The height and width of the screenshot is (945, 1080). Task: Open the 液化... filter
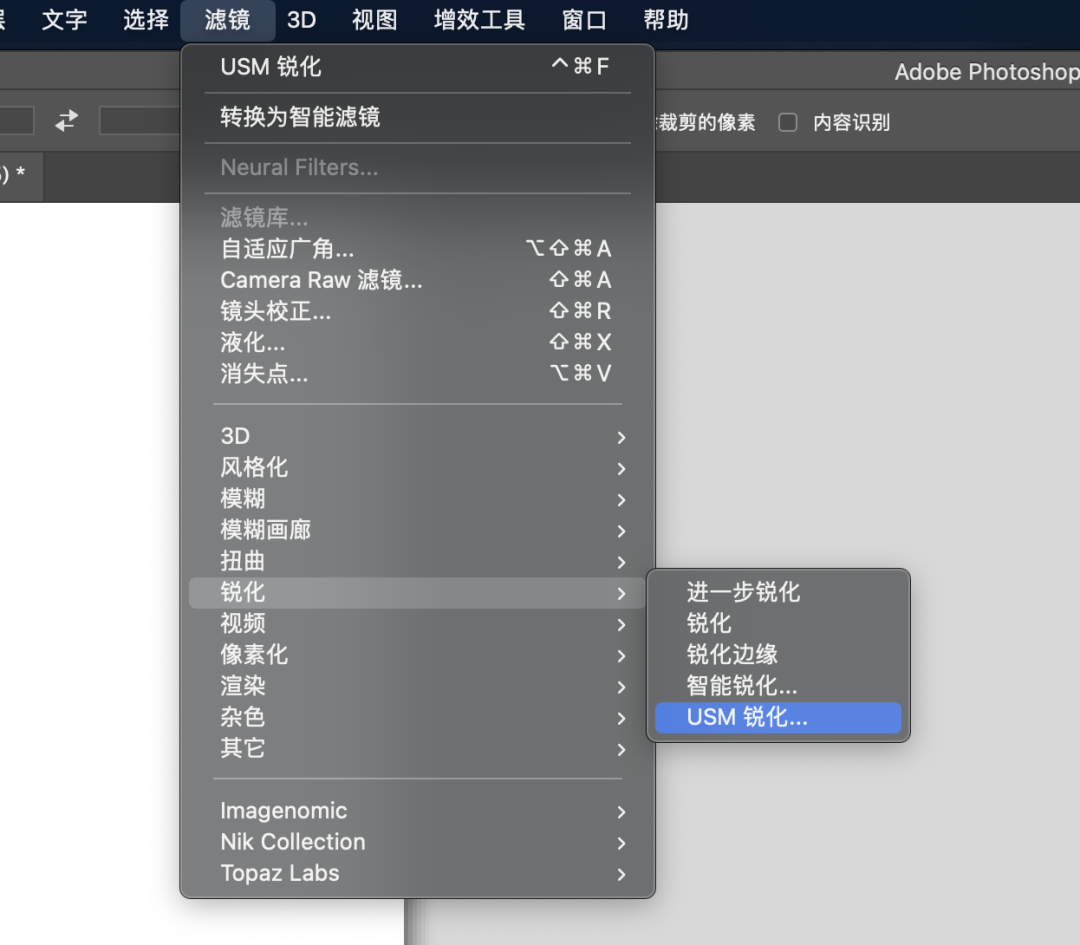pyautogui.click(x=417, y=342)
